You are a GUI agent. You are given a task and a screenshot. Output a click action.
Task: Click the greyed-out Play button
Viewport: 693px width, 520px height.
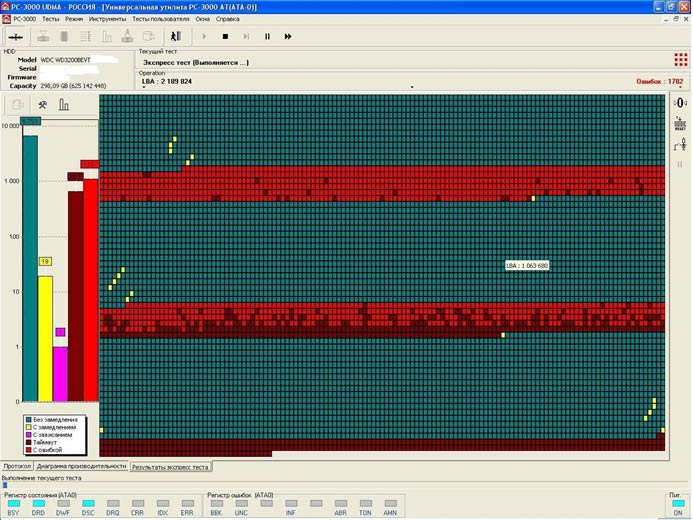point(204,37)
